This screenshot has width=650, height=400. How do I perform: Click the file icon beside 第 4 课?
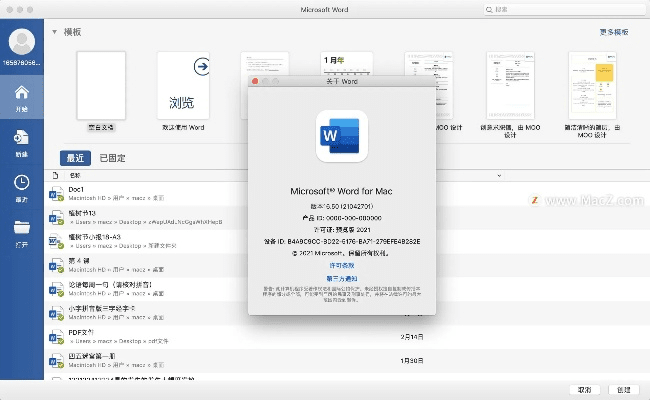pyautogui.click(x=56, y=265)
